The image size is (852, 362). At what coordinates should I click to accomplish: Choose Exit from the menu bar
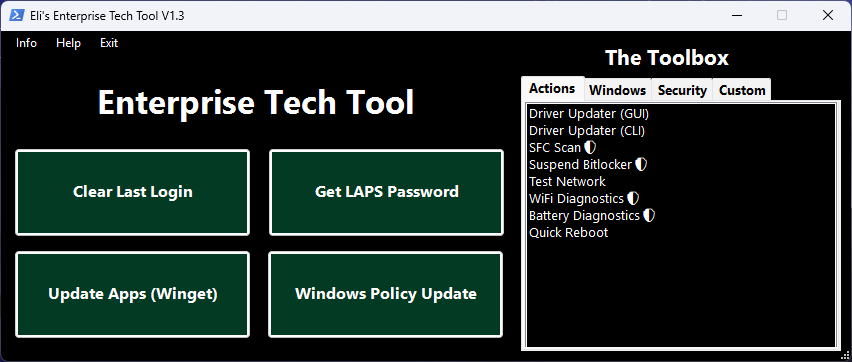pos(109,43)
